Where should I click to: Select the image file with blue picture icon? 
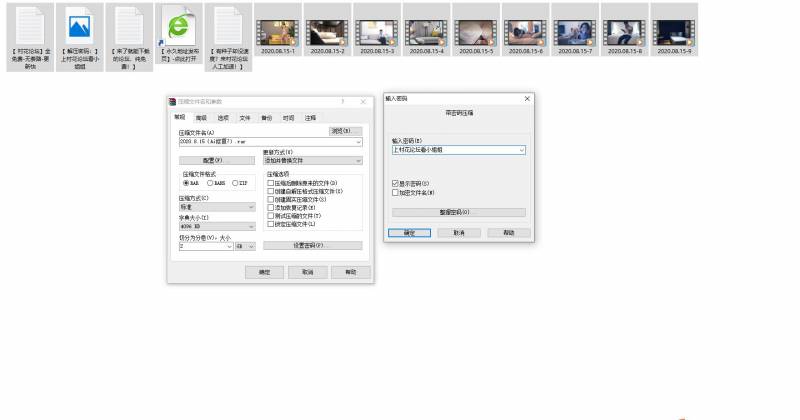point(79,25)
